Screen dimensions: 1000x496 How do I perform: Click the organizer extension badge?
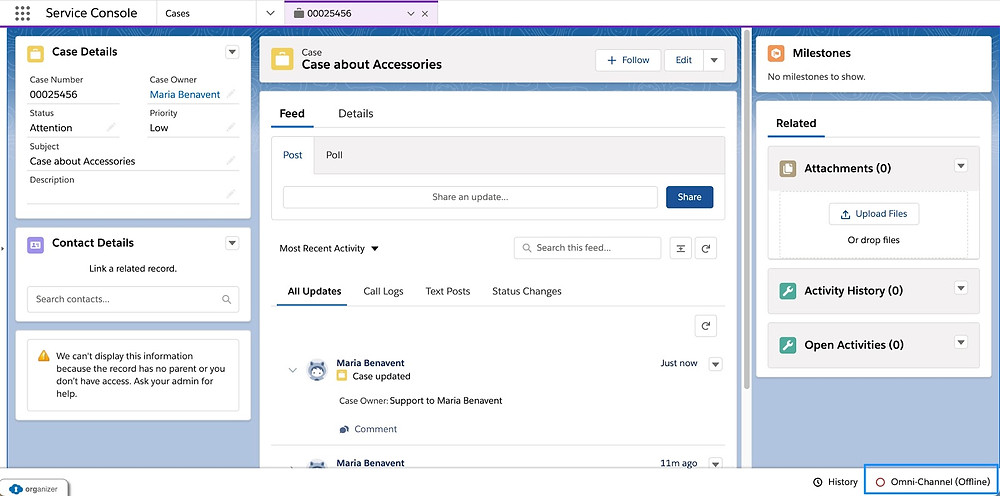pos(34,488)
